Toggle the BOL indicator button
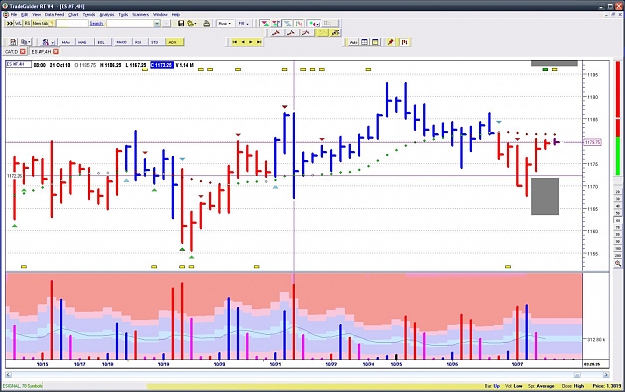This screenshot has height=392, width=625. coord(101,42)
